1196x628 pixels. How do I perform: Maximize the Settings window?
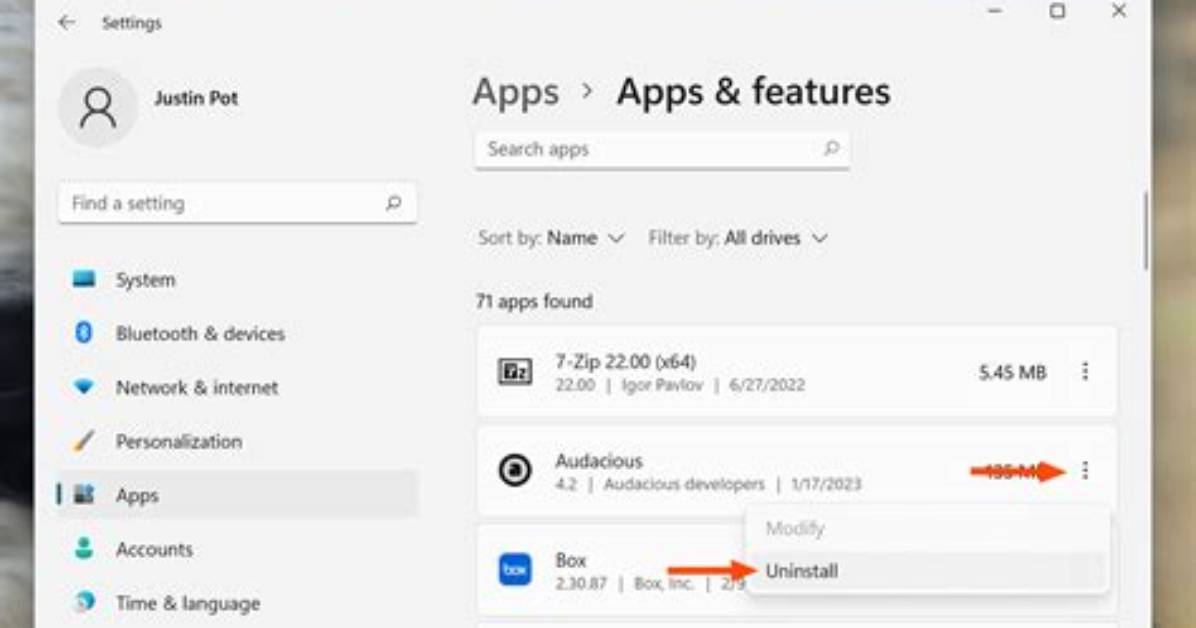click(1057, 11)
